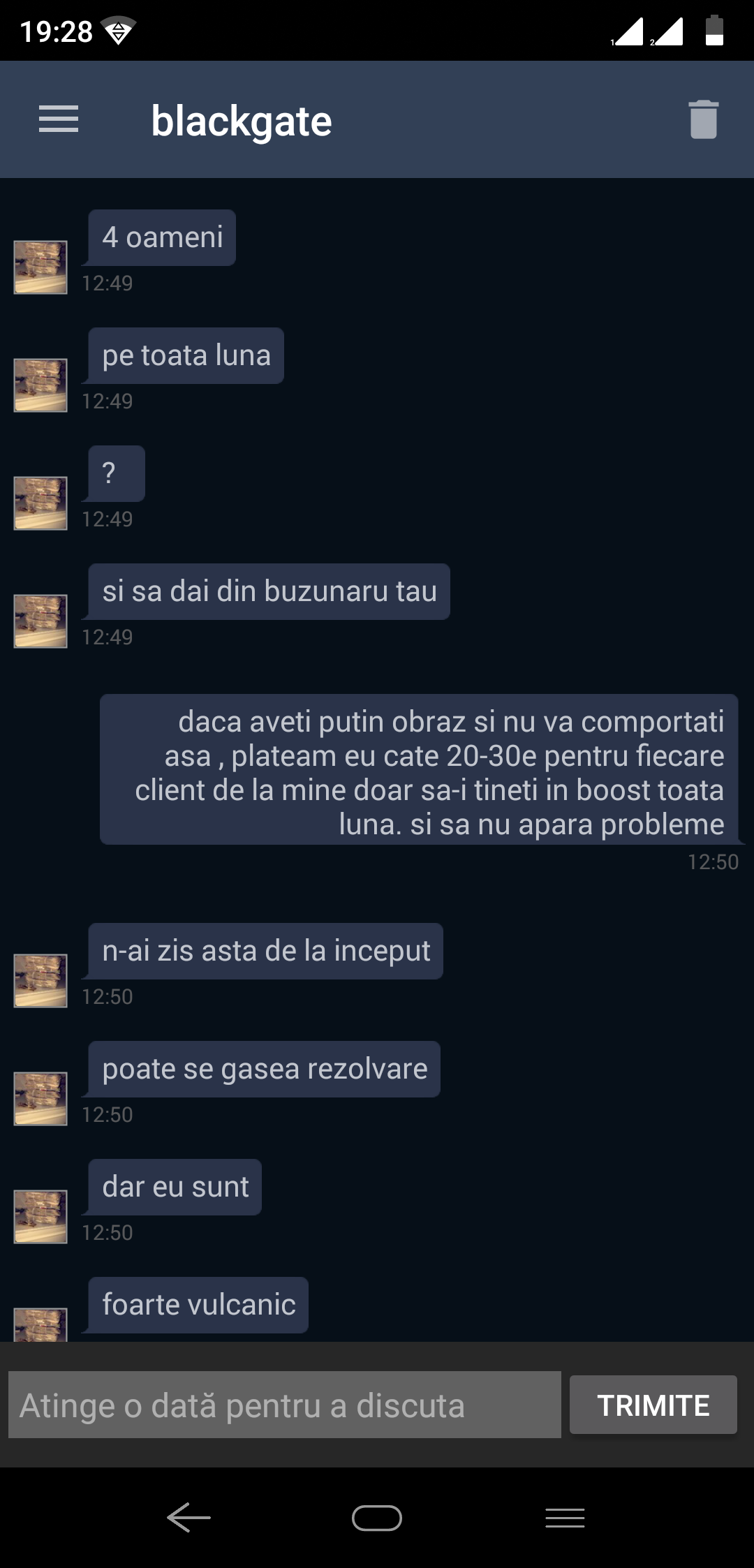Tap the Android home button
754x1568 pixels.
pyautogui.click(x=377, y=1518)
